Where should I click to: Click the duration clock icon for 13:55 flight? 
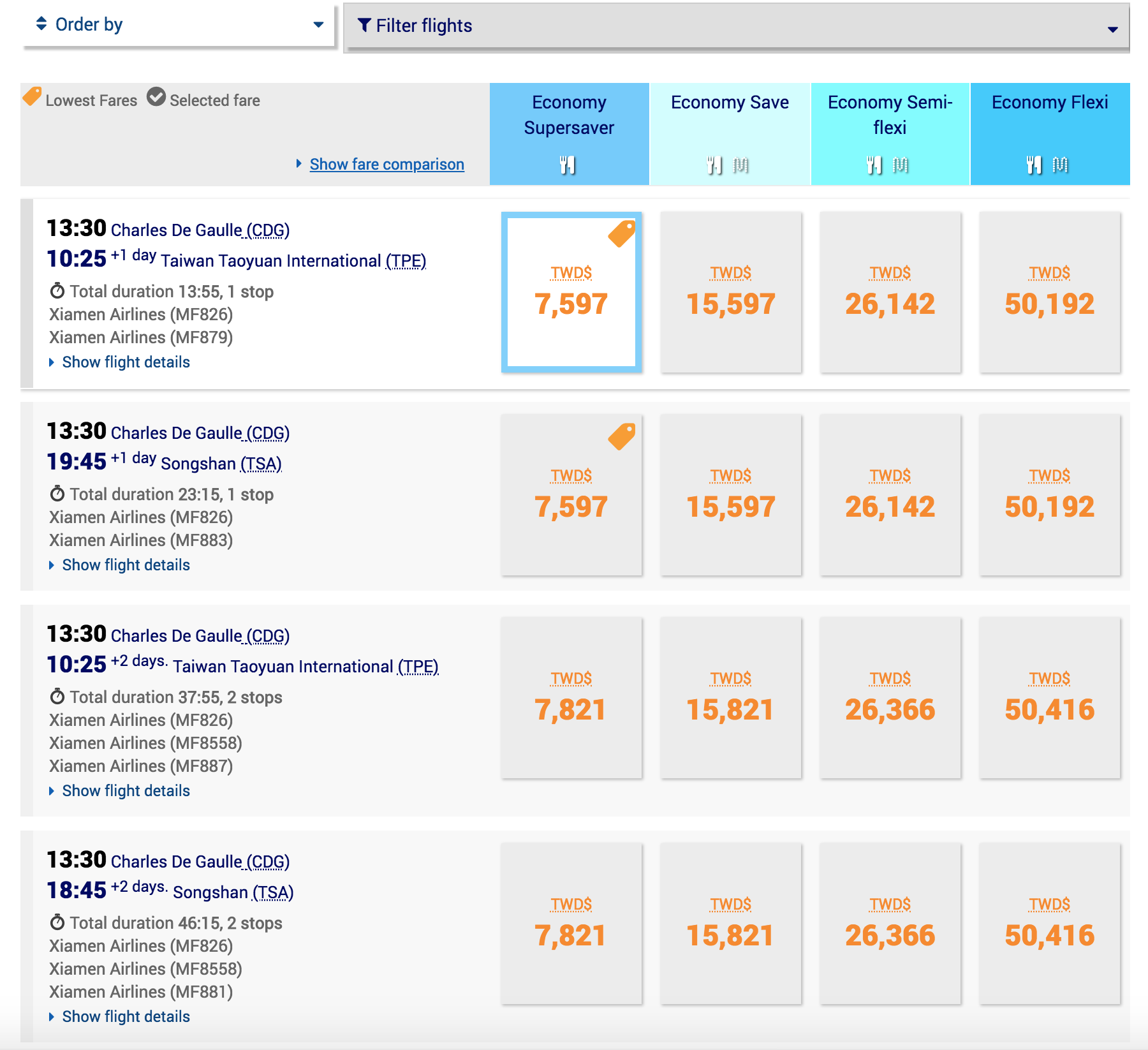click(57, 291)
